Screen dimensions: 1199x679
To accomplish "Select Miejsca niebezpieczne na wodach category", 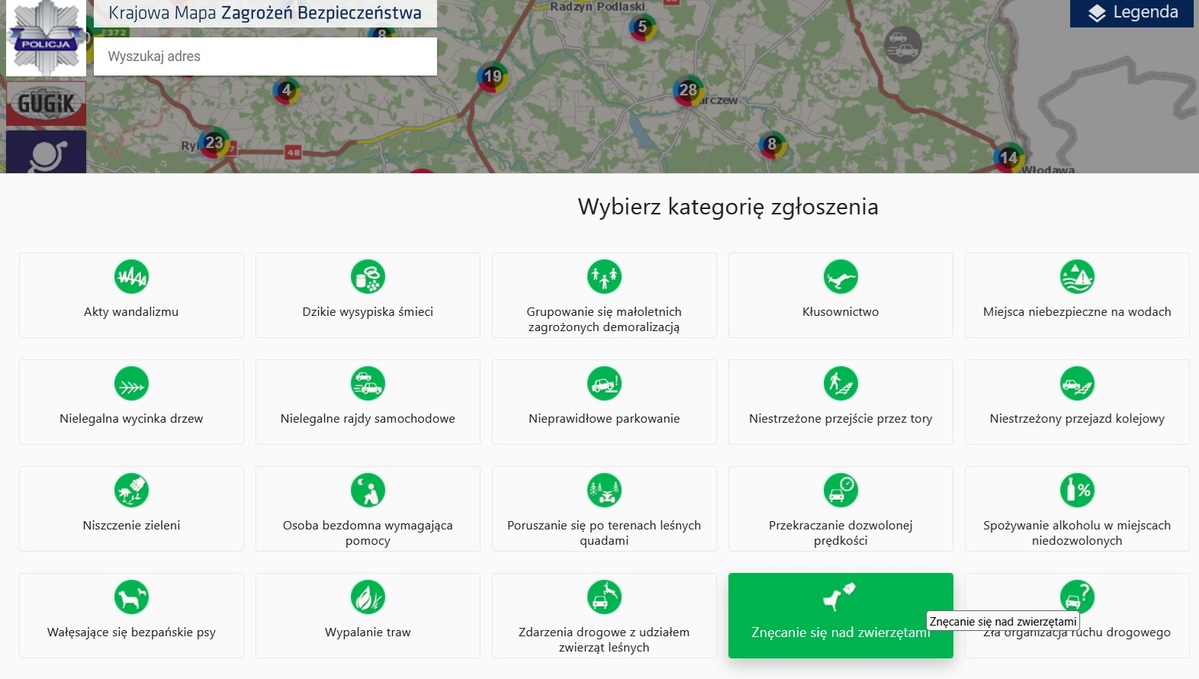I will (x=1077, y=294).
